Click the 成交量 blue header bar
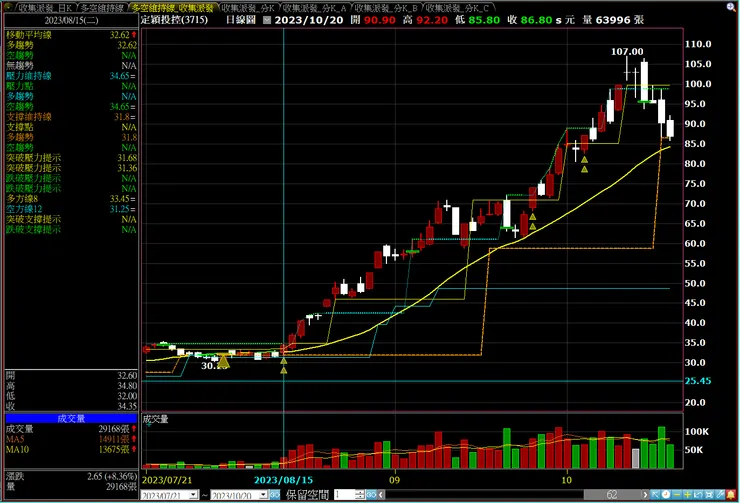This screenshot has height=503, width=740. 71,419
